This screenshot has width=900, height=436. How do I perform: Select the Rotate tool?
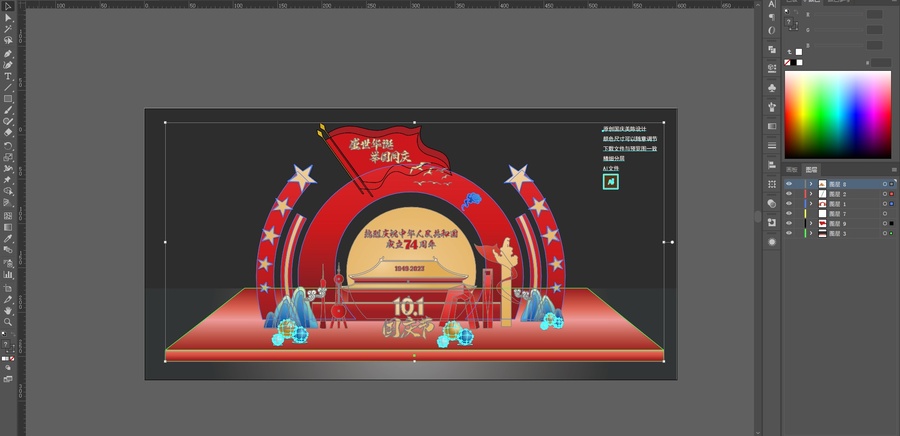click(x=8, y=146)
